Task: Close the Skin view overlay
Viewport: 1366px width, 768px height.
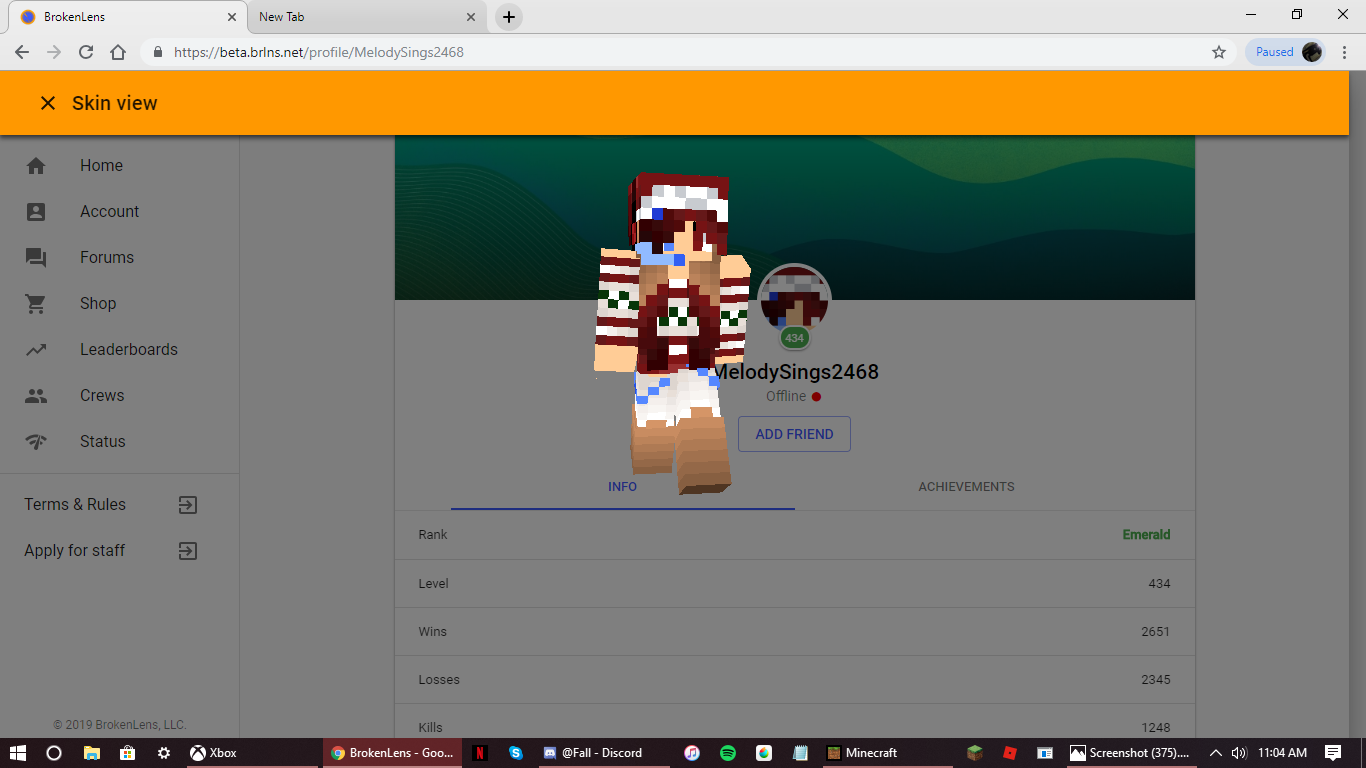Action: pos(47,103)
